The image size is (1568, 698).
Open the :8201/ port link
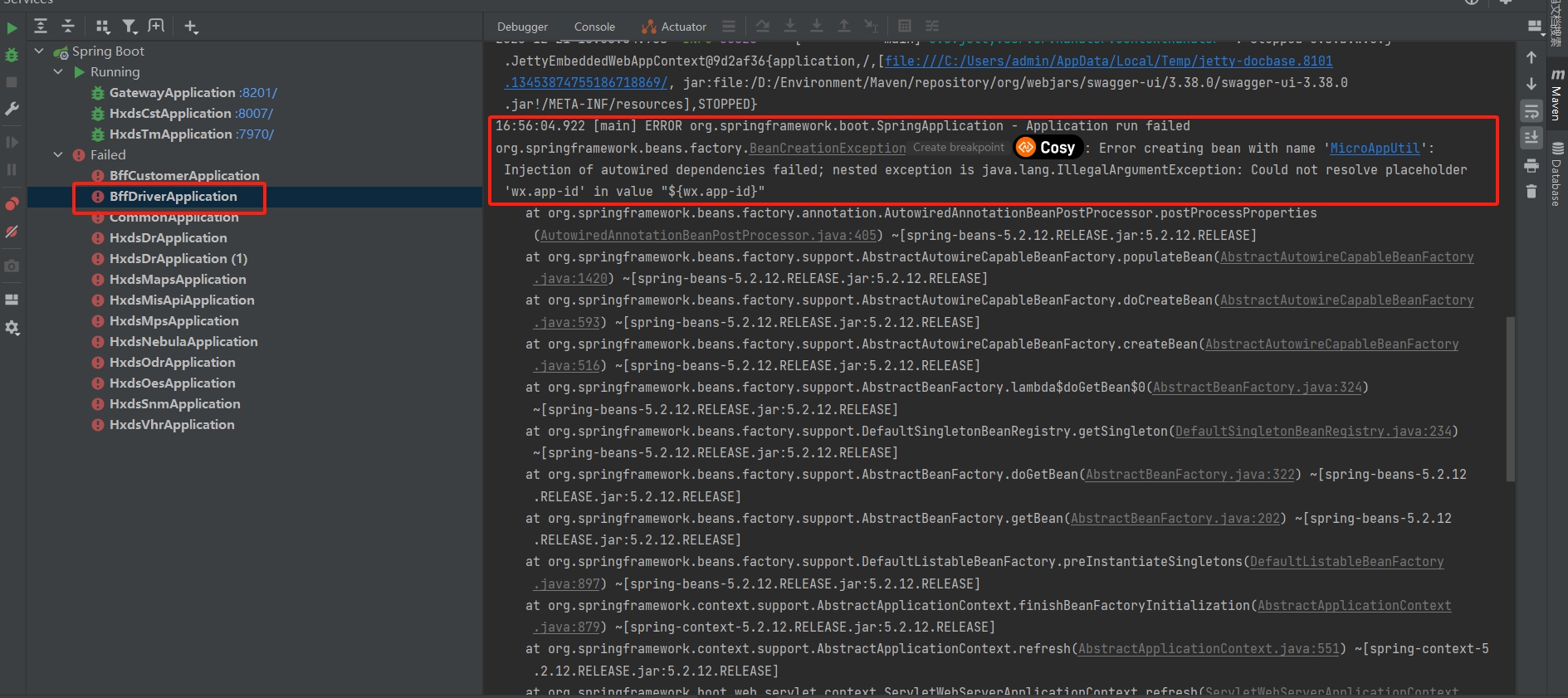click(x=258, y=92)
